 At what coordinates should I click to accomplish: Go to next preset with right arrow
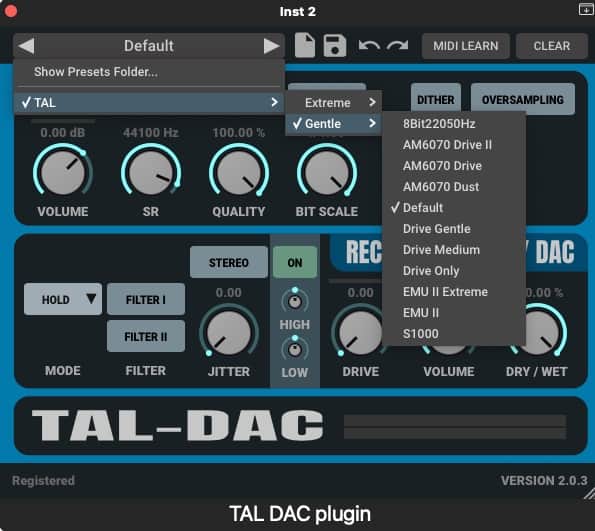272,46
